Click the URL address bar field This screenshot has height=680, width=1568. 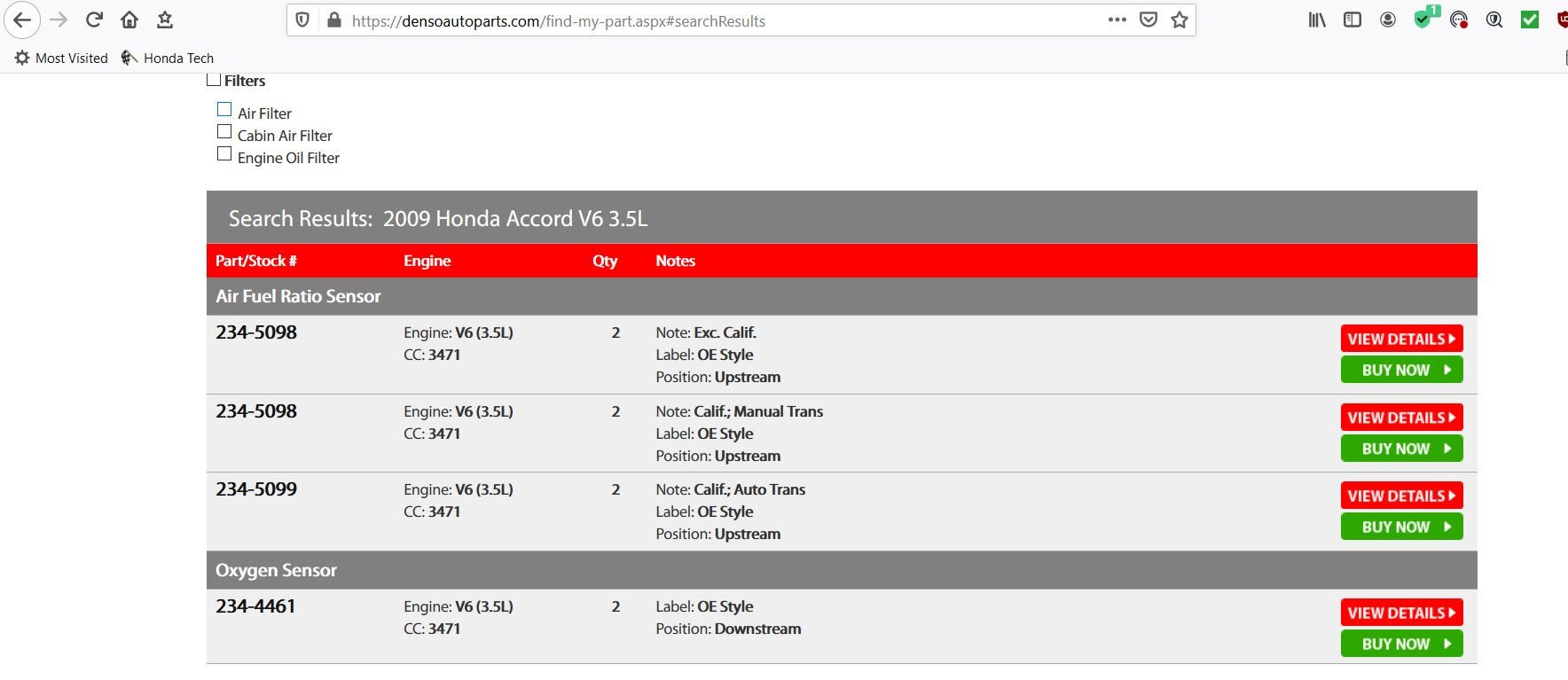tap(710, 21)
